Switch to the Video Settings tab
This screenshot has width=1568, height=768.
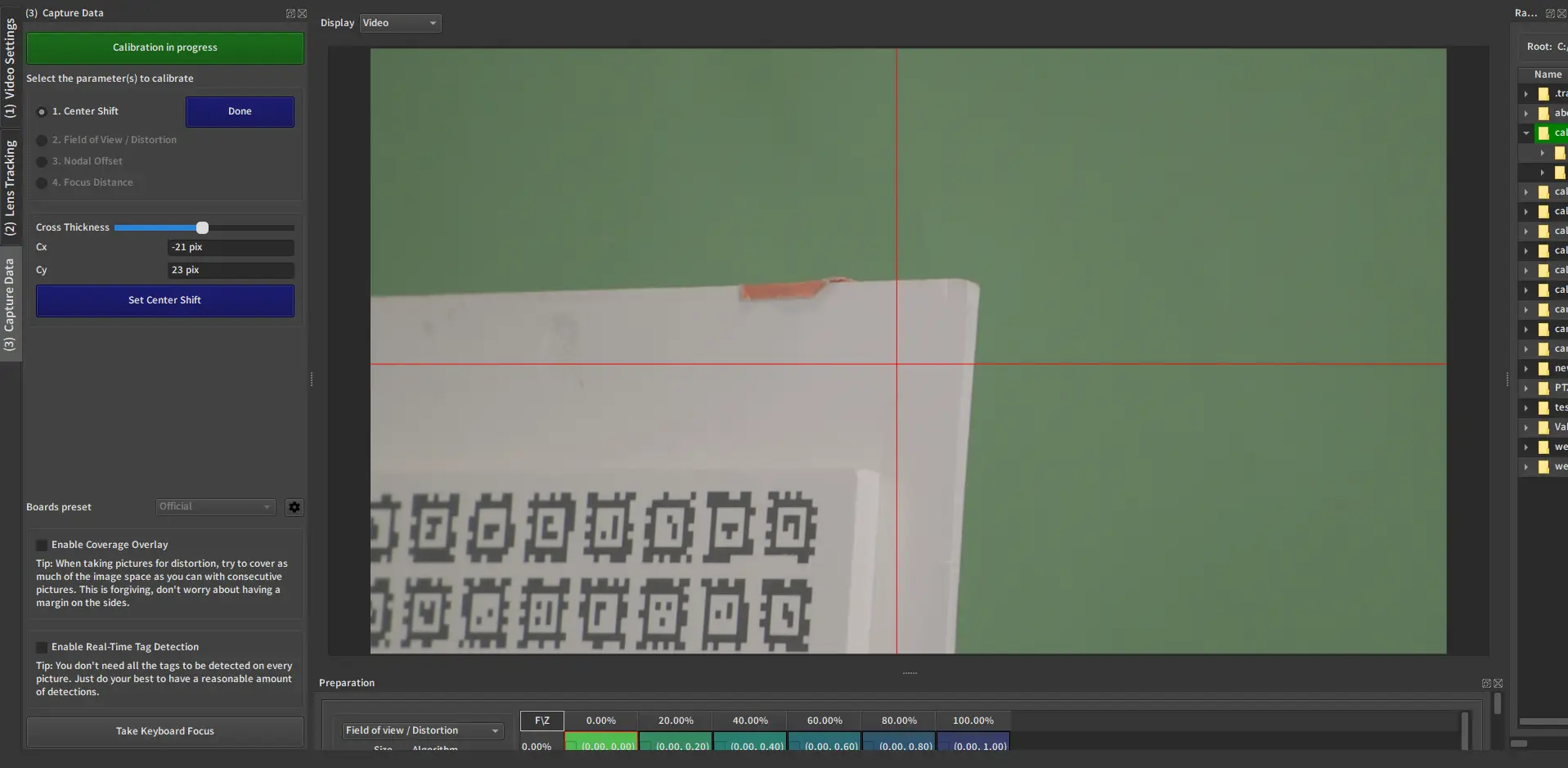10,68
